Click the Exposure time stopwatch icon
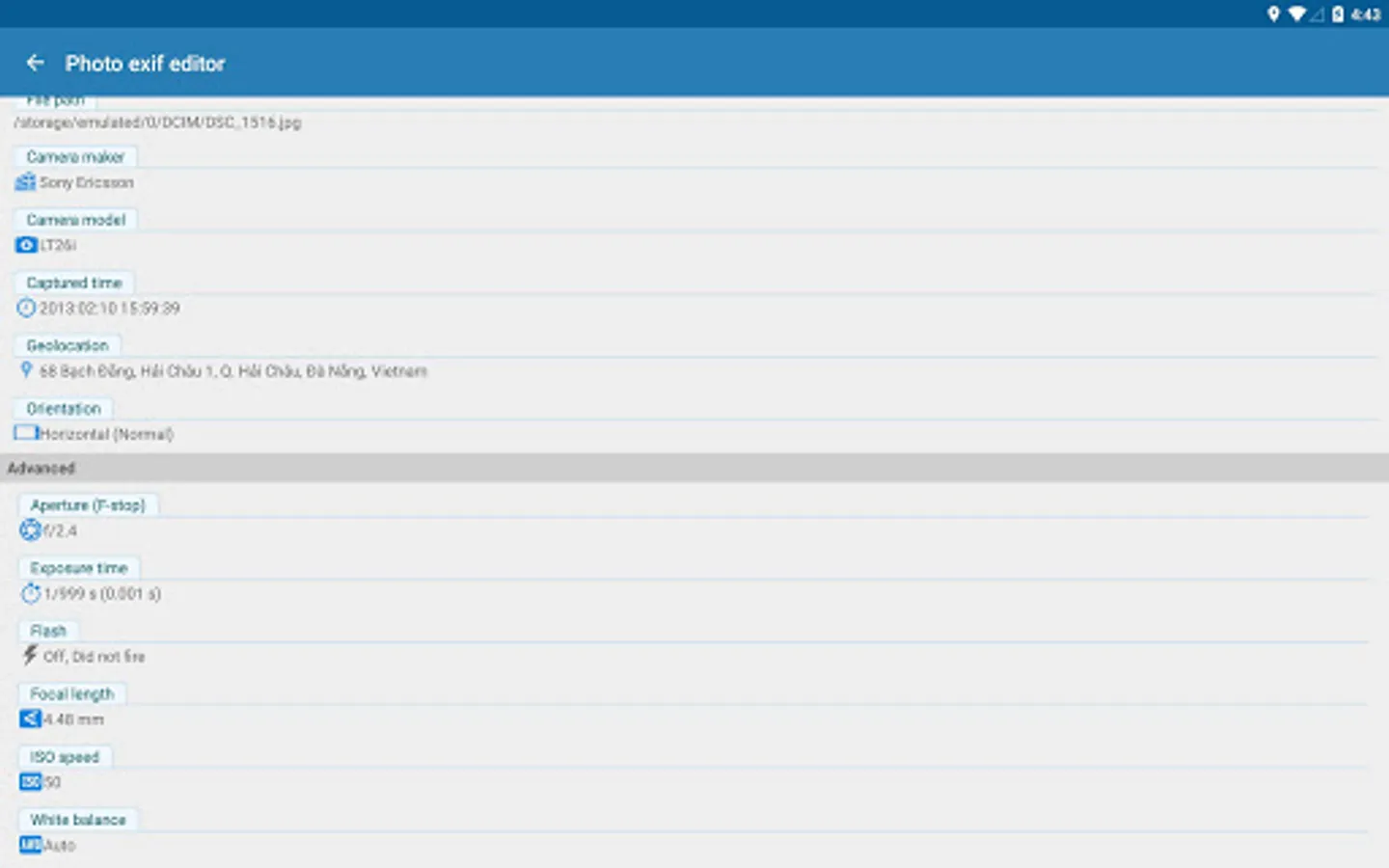Viewport: 1389px width, 868px height. (x=30, y=593)
